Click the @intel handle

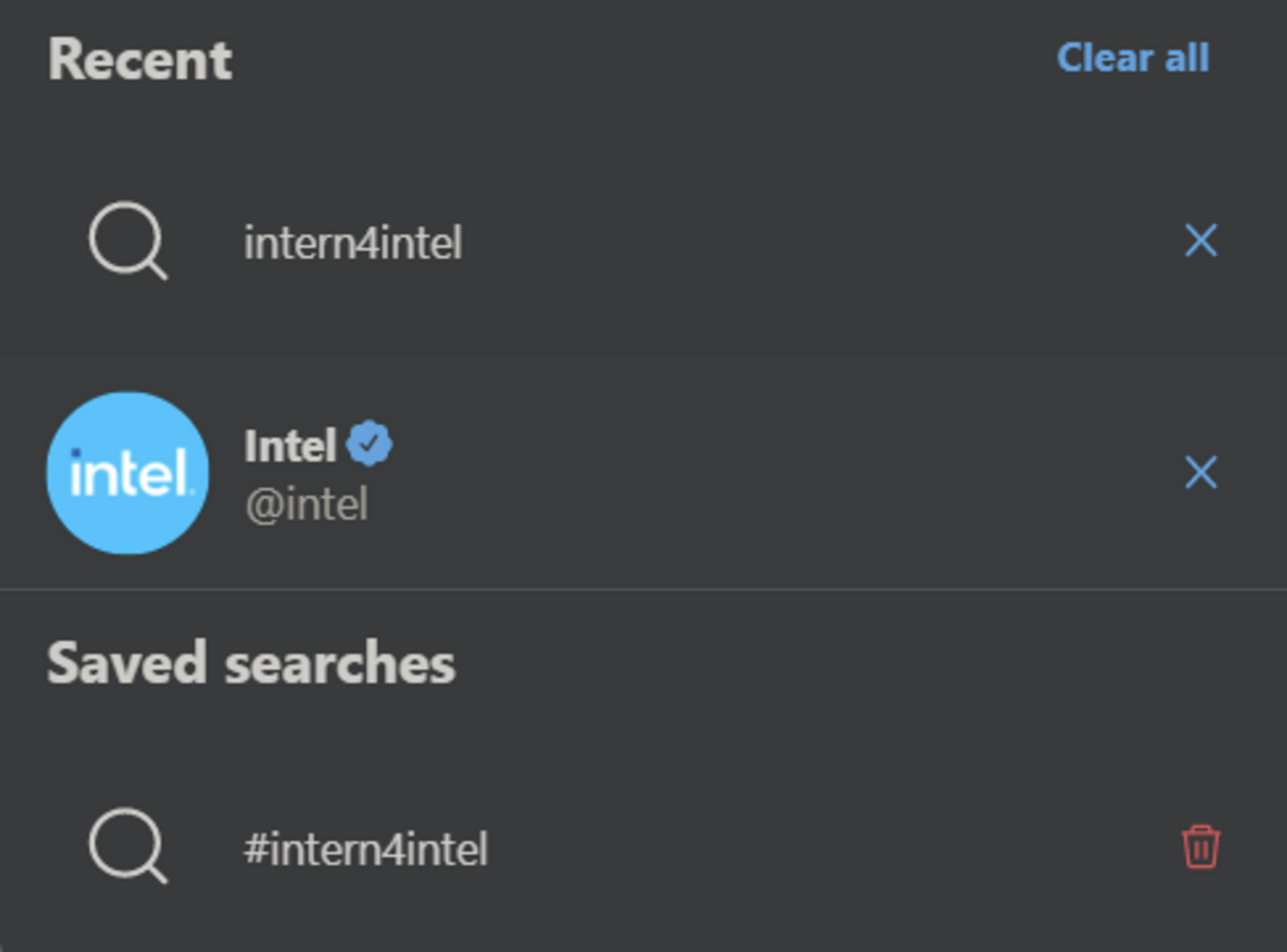click(x=307, y=505)
